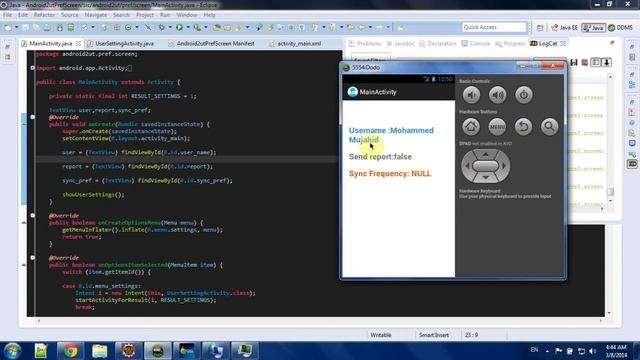Show the Console view tab
640x360 pixels.
tap(476, 43)
